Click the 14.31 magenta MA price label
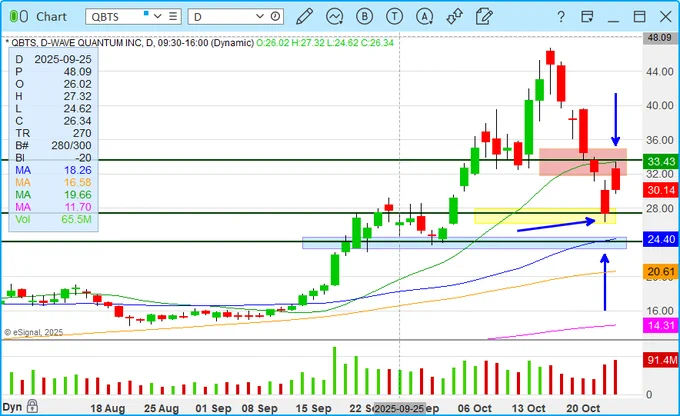This screenshot has height=416, width=680. tap(661, 325)
